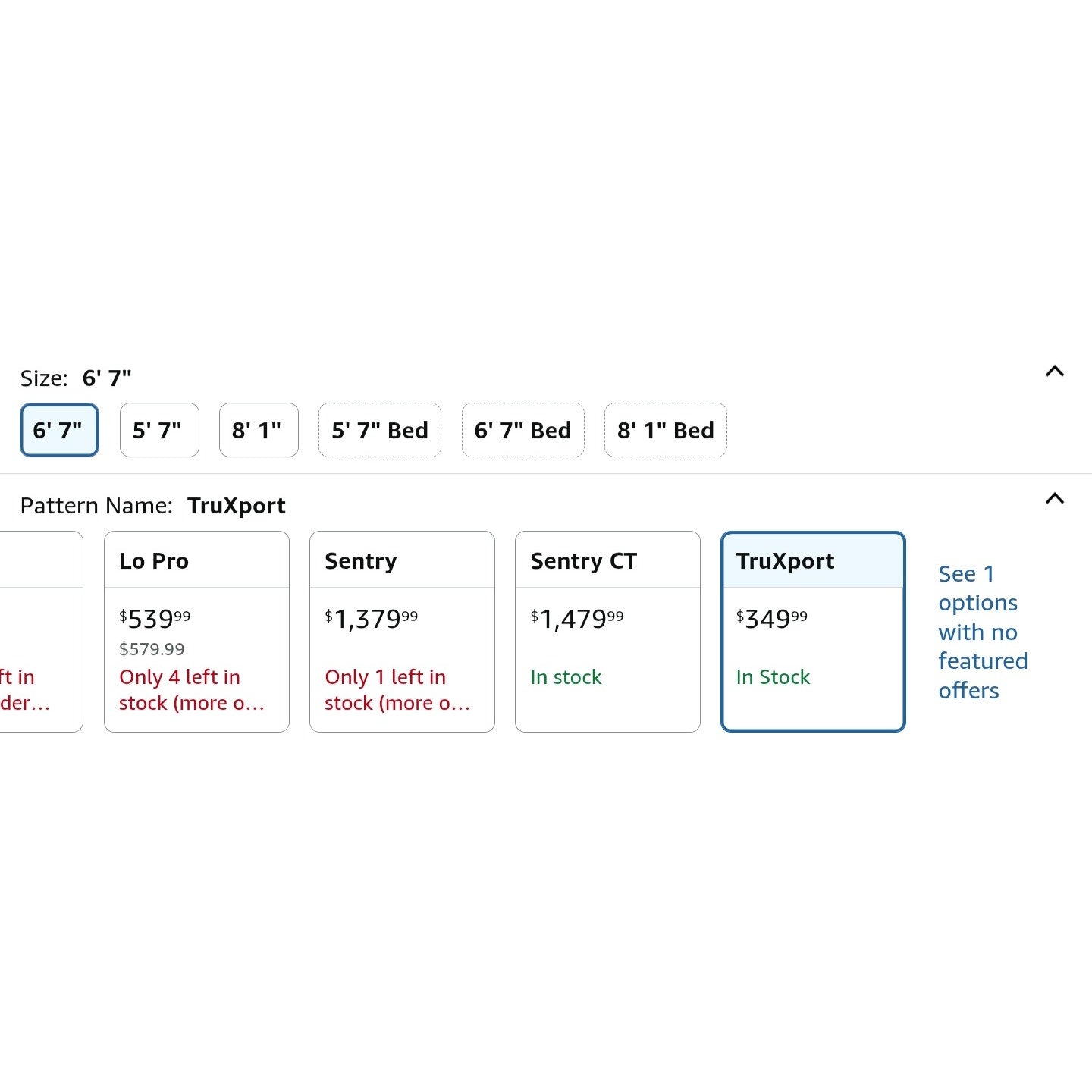This screenshot has width=1092, height=1092.
Task: Collapse the Size section chevron
Action: pos(1054,372)
